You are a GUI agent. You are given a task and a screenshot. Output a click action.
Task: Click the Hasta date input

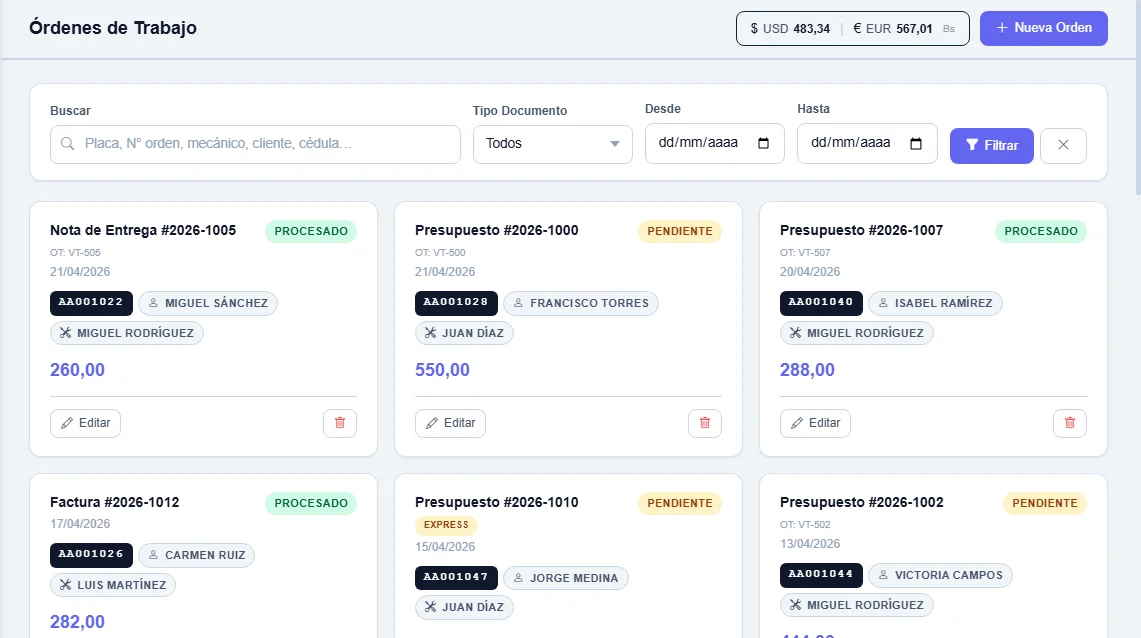pyautogui.click(x=867, y=143)
